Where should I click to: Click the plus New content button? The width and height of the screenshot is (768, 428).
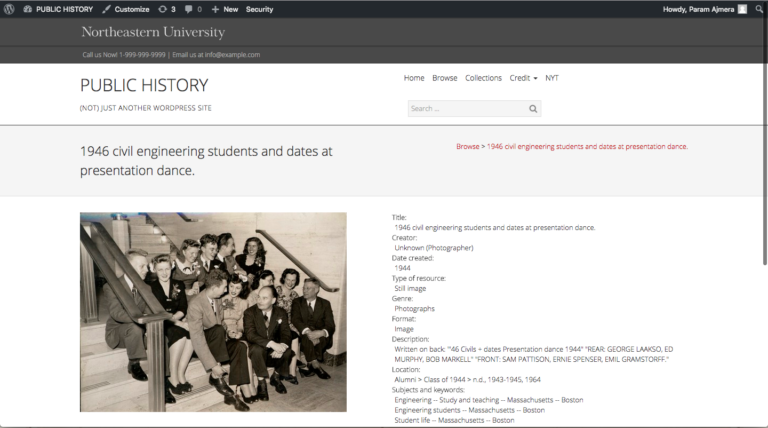pyautogui.click(x=225, y=9)
